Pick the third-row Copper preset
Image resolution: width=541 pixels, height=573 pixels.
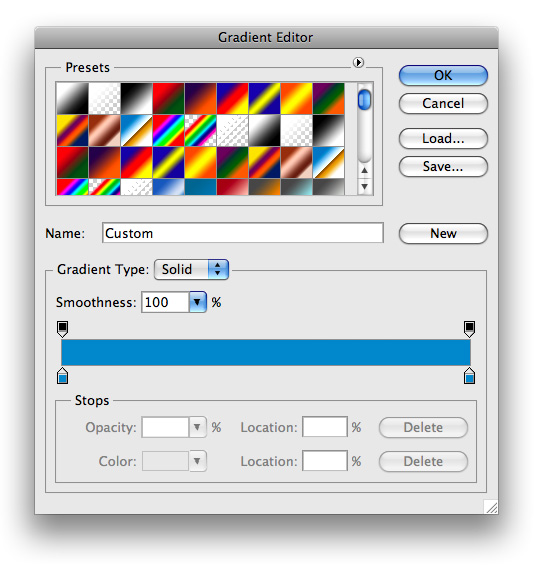tap(296, 162)
